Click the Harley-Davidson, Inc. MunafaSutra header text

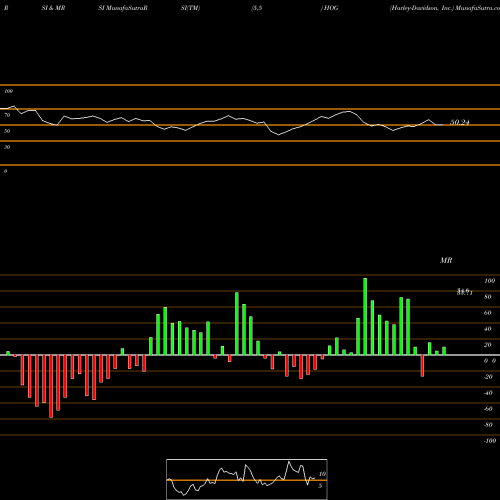pos(445,8)
